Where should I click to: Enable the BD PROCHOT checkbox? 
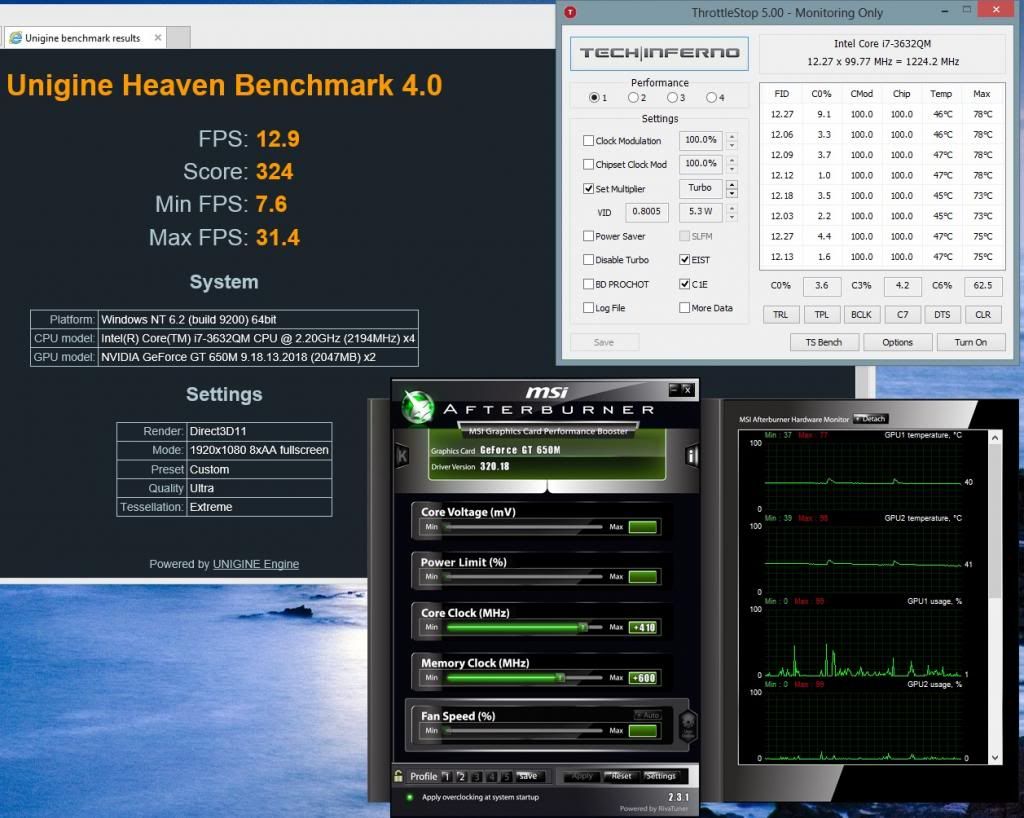pos(588,284)
